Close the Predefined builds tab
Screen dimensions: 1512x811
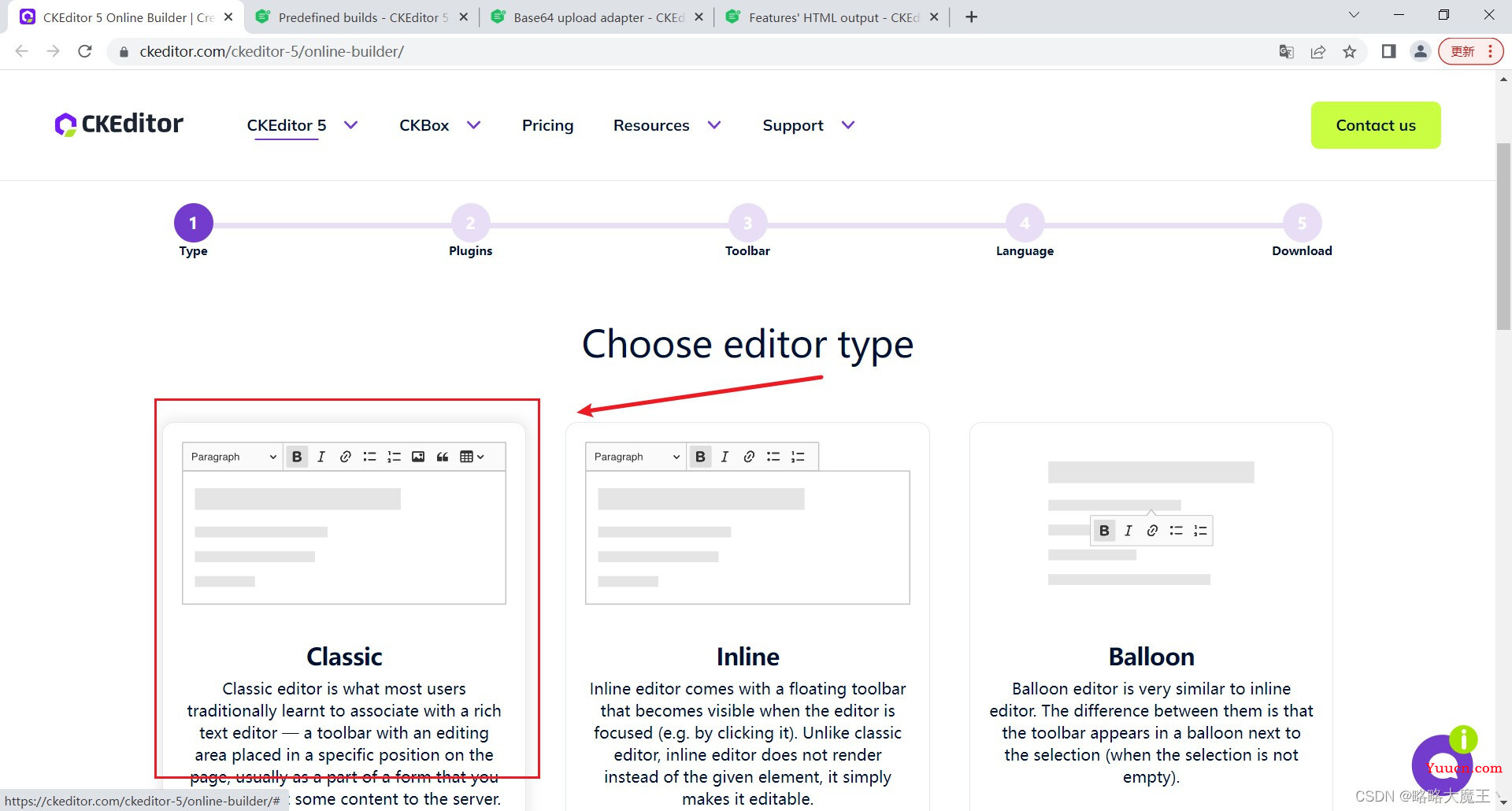coord(464,17)
